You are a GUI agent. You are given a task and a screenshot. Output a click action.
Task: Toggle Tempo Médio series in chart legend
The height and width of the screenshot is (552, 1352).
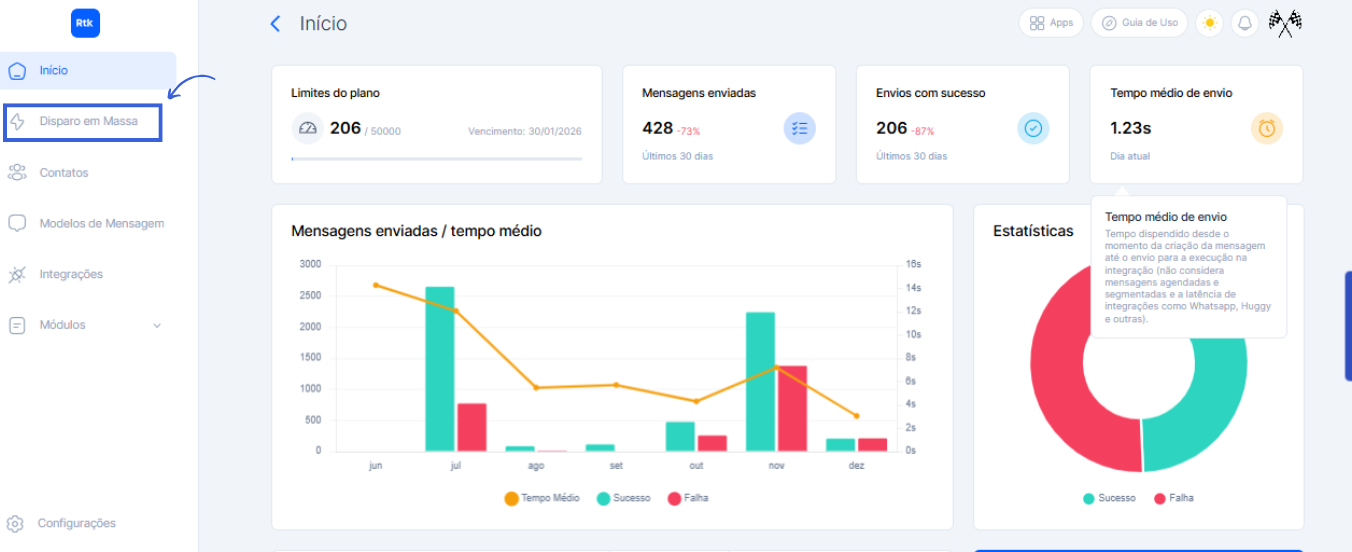pyautogui.click(x=541, y=498)
